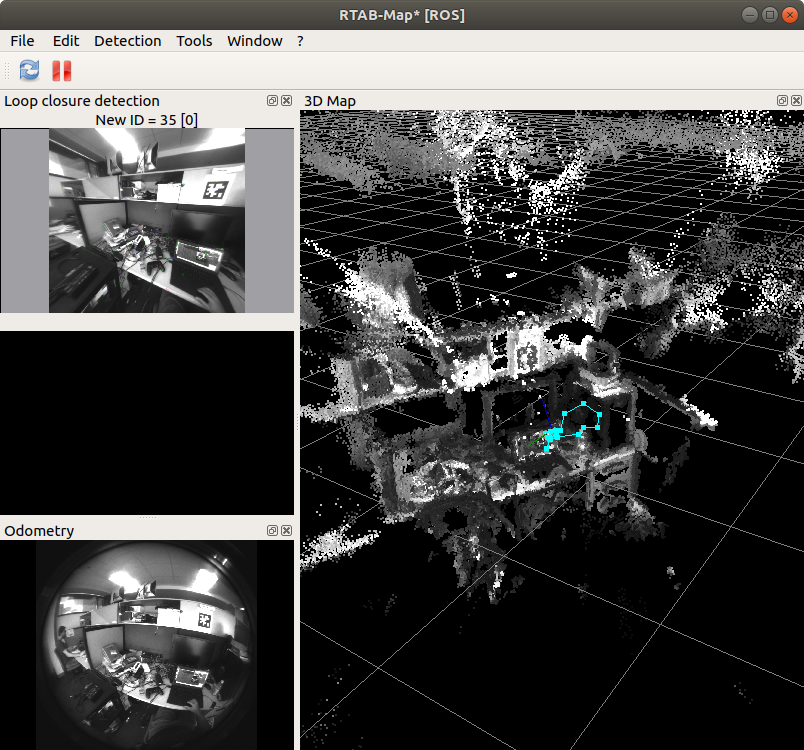This screenshot has height=750, width=804.
Task: Open the ? help menu
Action: pyautogui.click(x=300, y=41)
